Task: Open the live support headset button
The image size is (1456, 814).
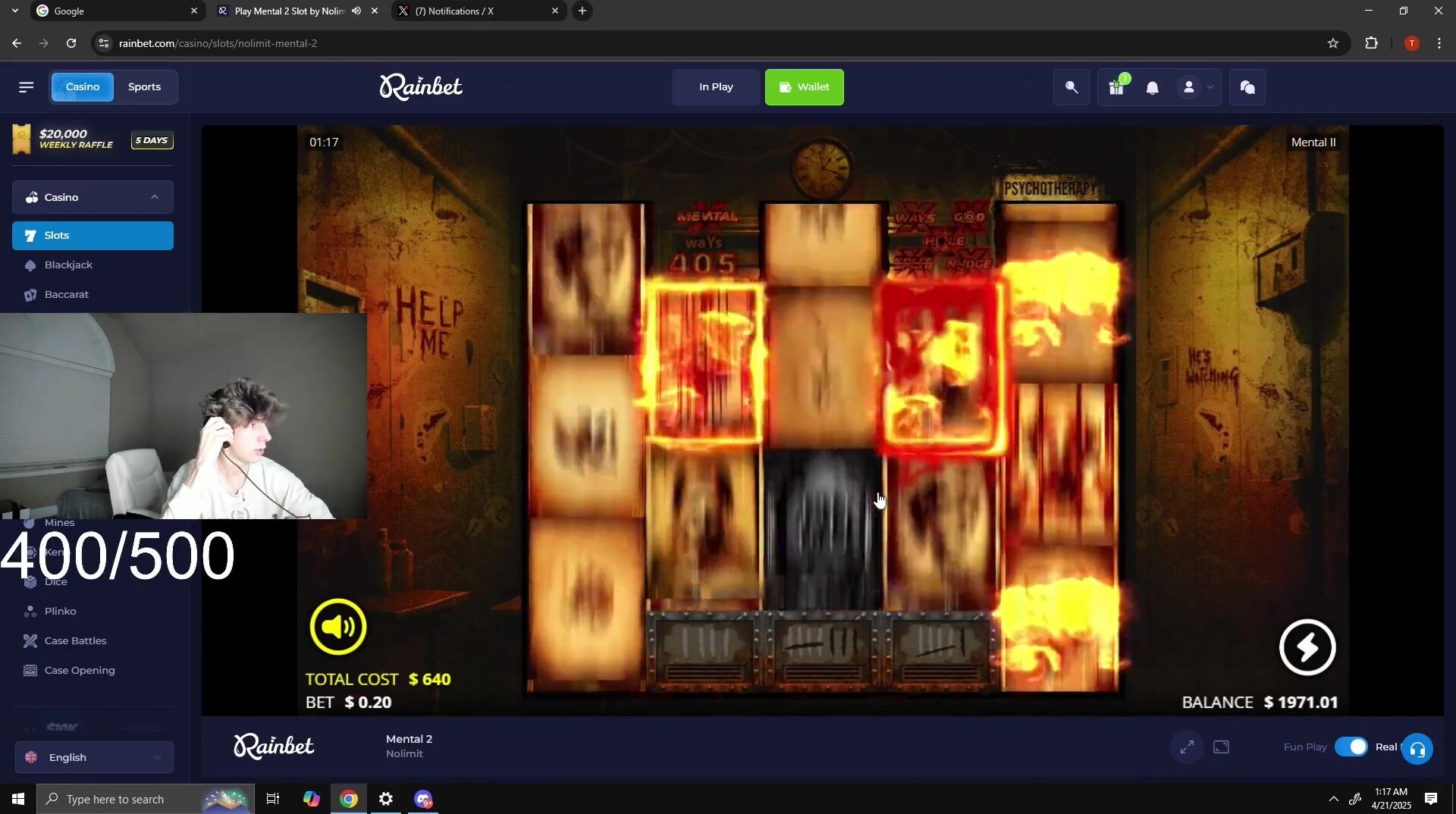Action: click(1417, 749)
